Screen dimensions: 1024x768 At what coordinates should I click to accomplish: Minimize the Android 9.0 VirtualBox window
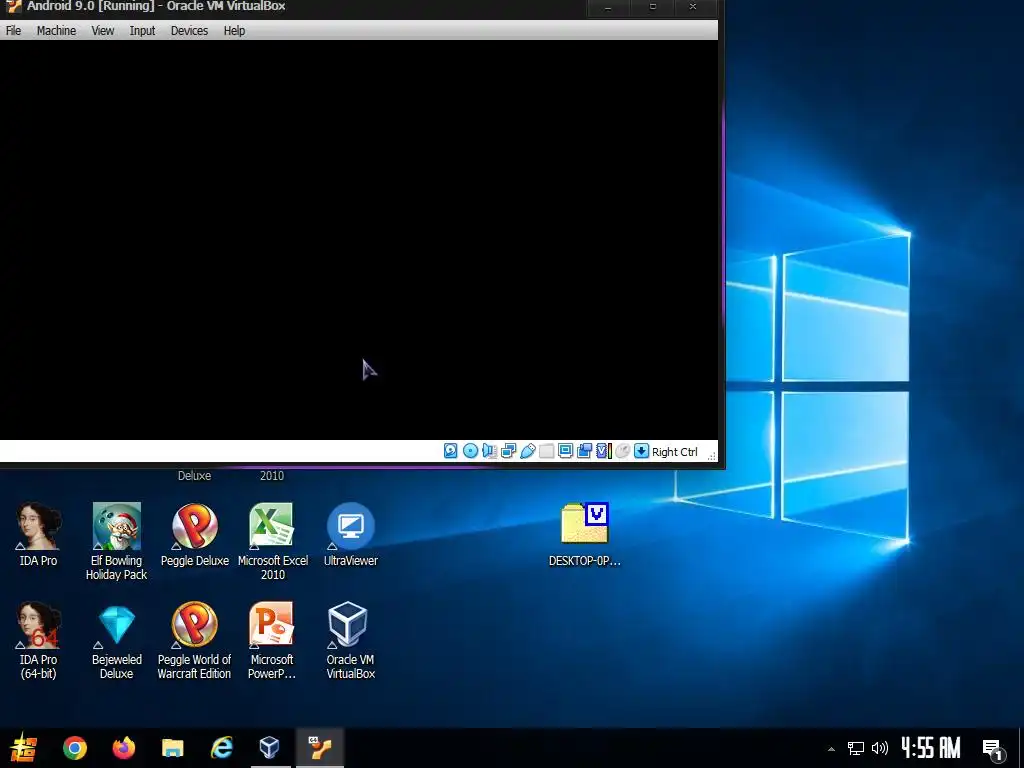pos(608,7)
